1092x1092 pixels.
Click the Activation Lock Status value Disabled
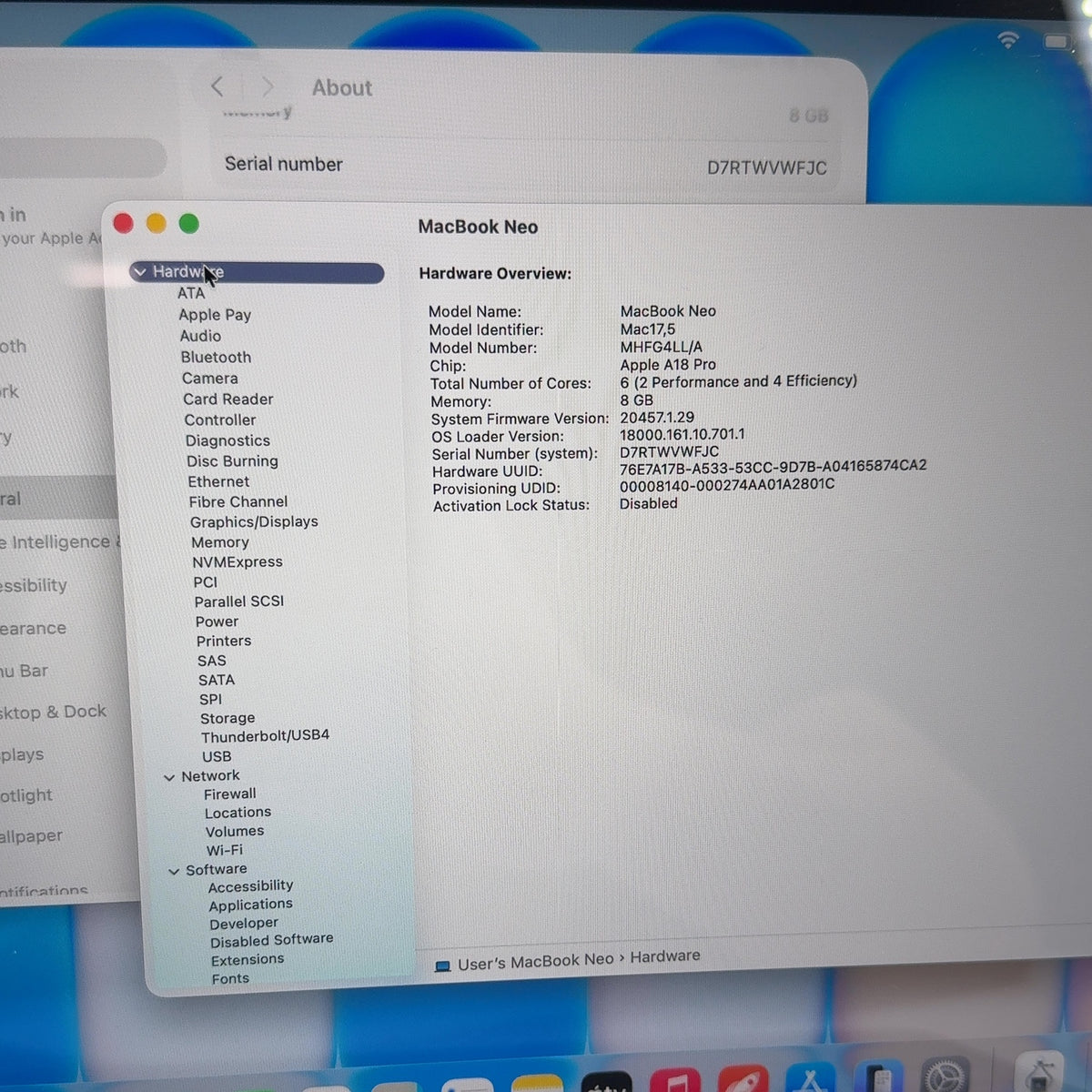[649, 504]
